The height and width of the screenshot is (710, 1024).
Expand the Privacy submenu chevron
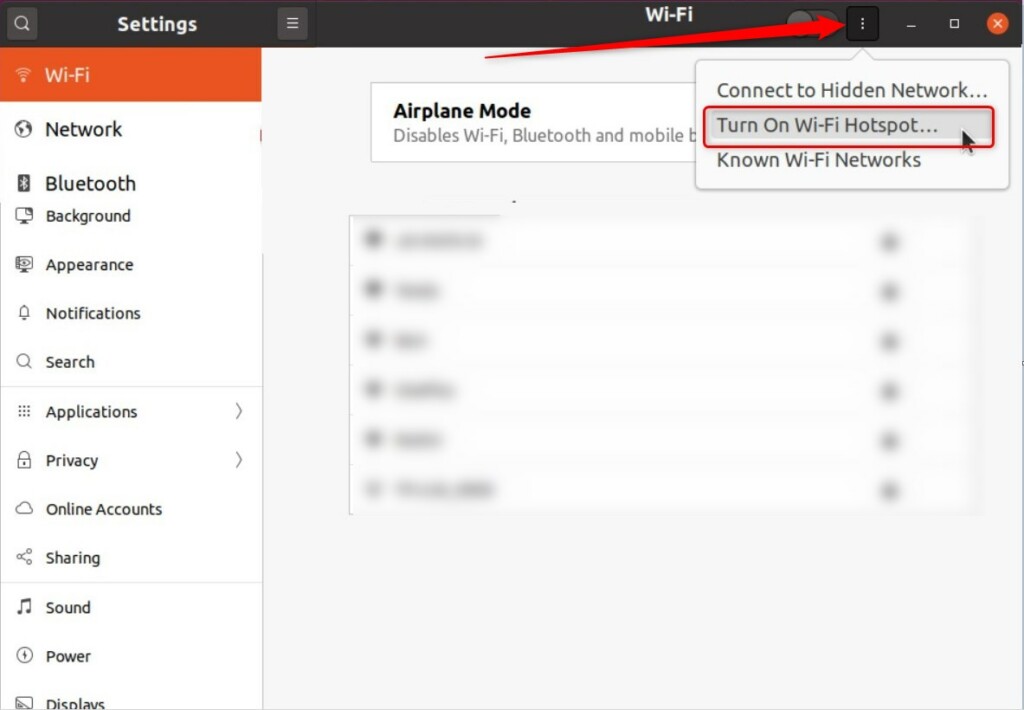238,460
